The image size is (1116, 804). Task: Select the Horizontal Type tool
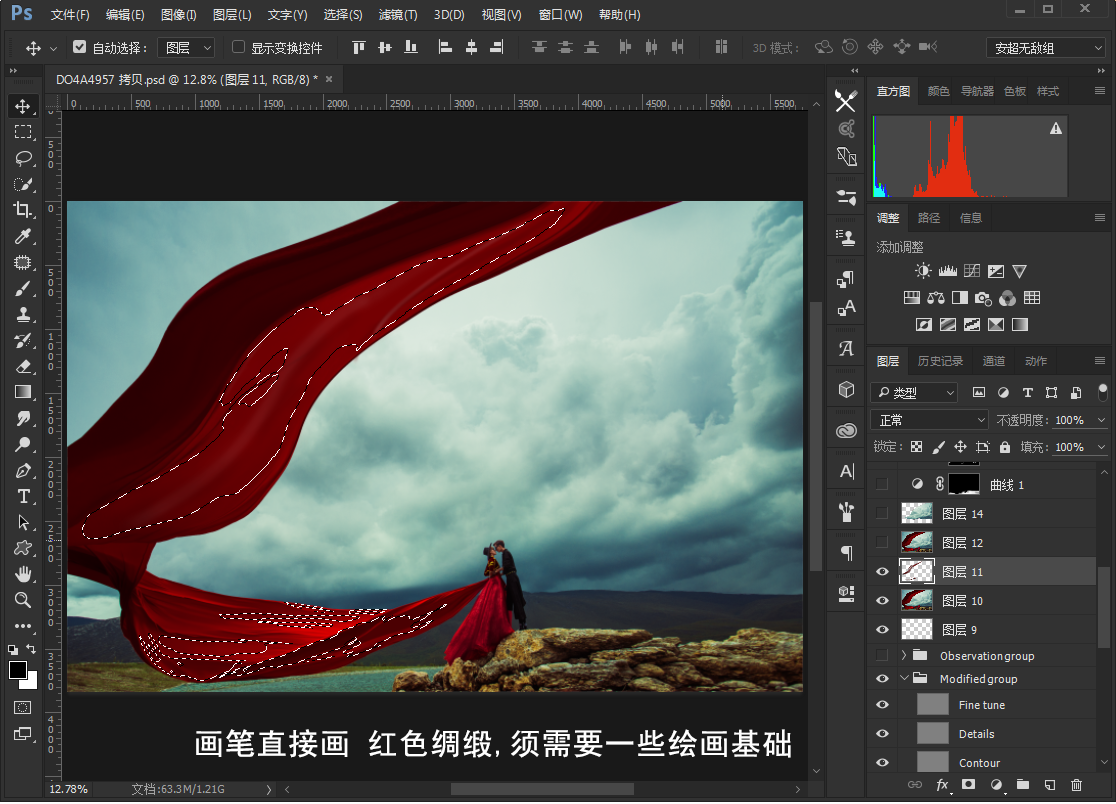(23, 497)
